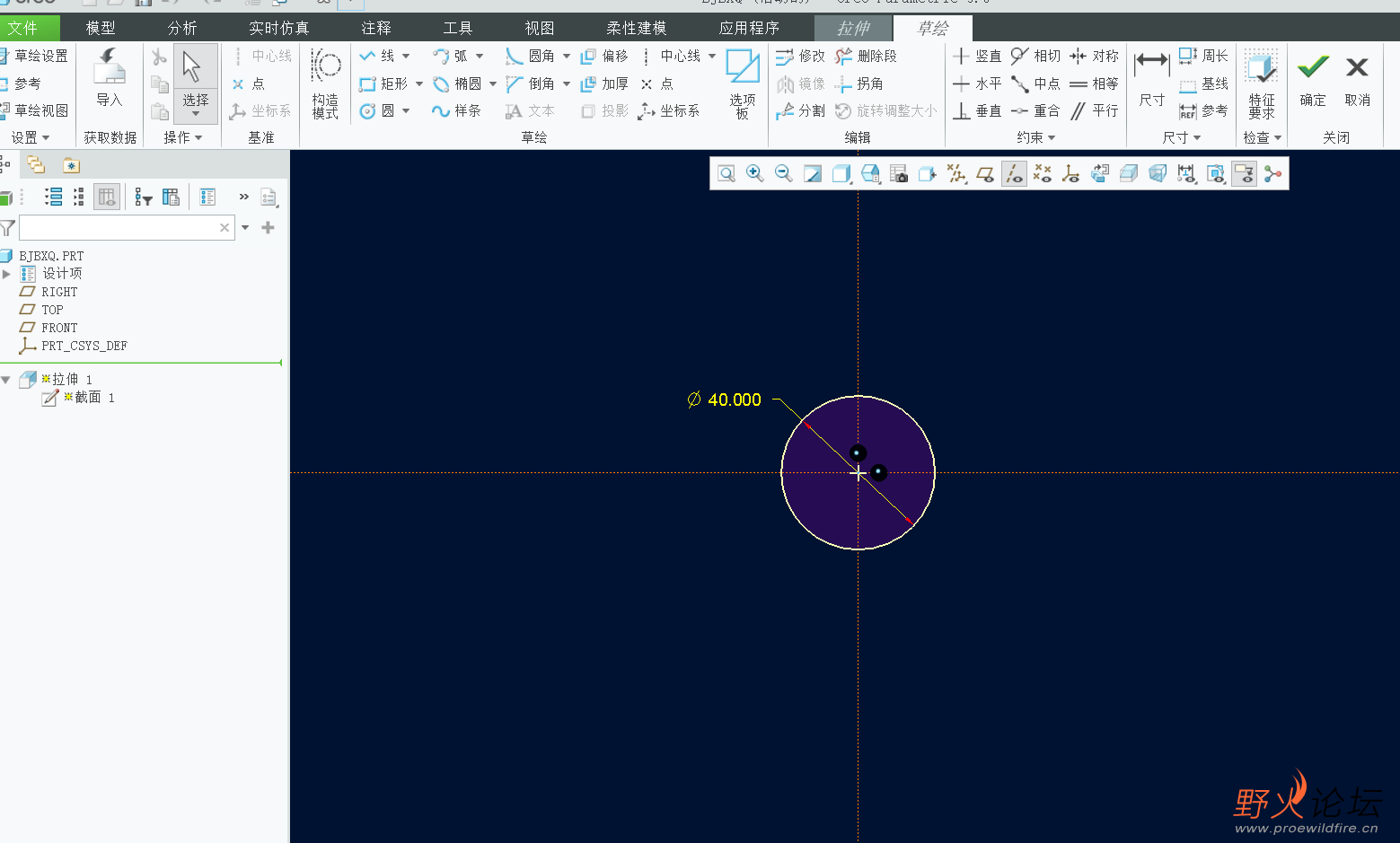Expand the 设计项 tree node
This screenshot has width=1400, height=843.
click(x=6, y=274)
